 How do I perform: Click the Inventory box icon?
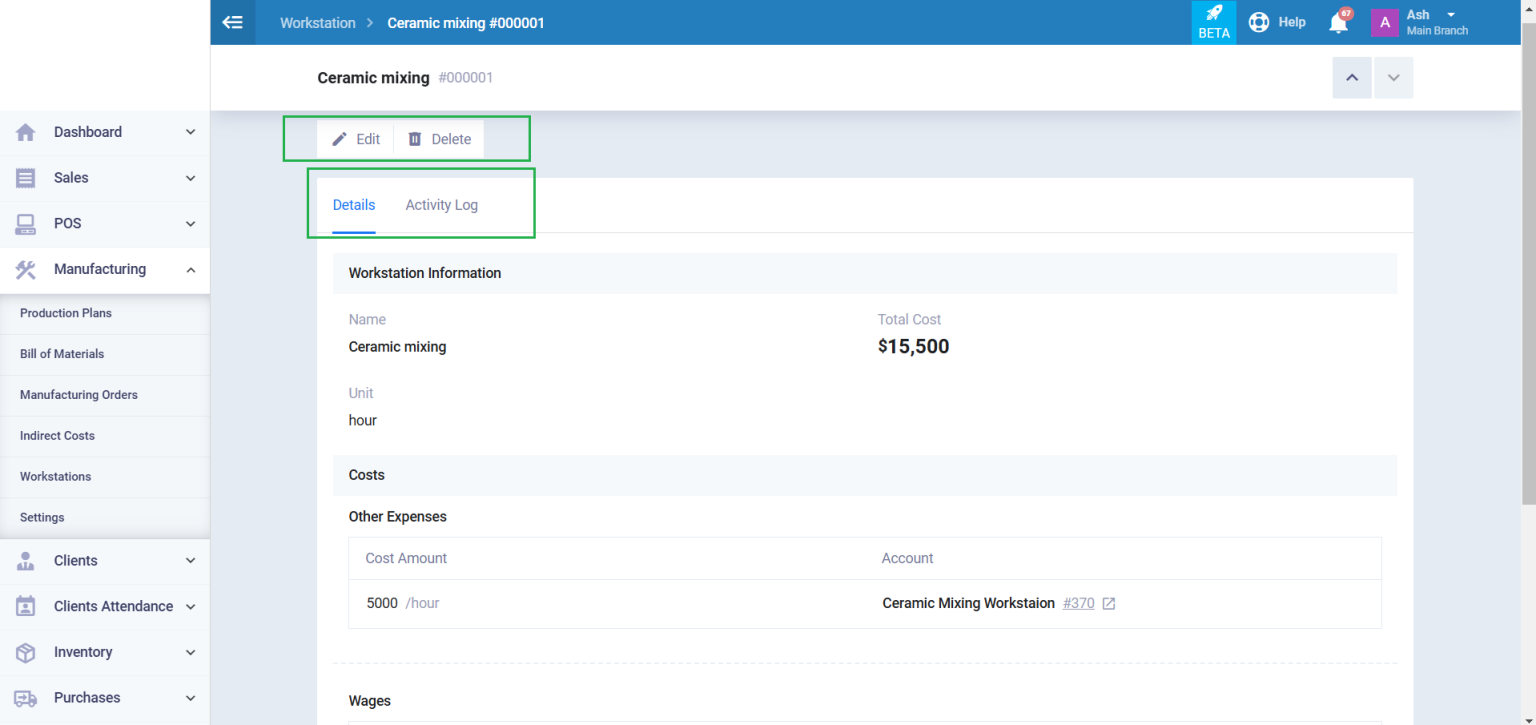tap(26, 652)
